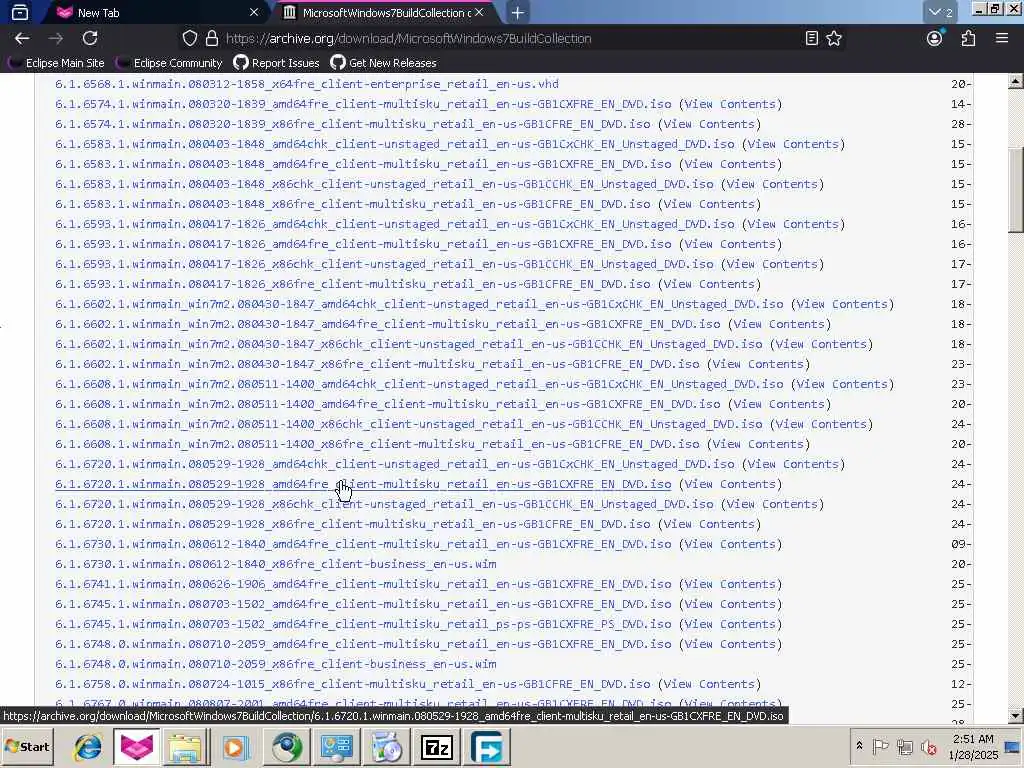The height and width of the screenshot is (768, 1024).
Task: Open Eclipse Community bookmark
Action: click(169, 63)
